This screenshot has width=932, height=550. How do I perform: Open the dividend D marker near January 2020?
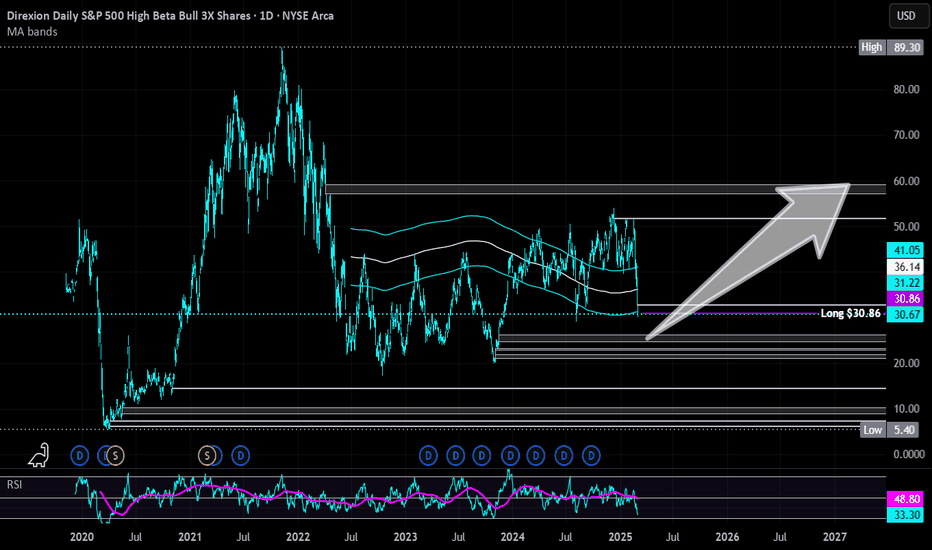80,456
